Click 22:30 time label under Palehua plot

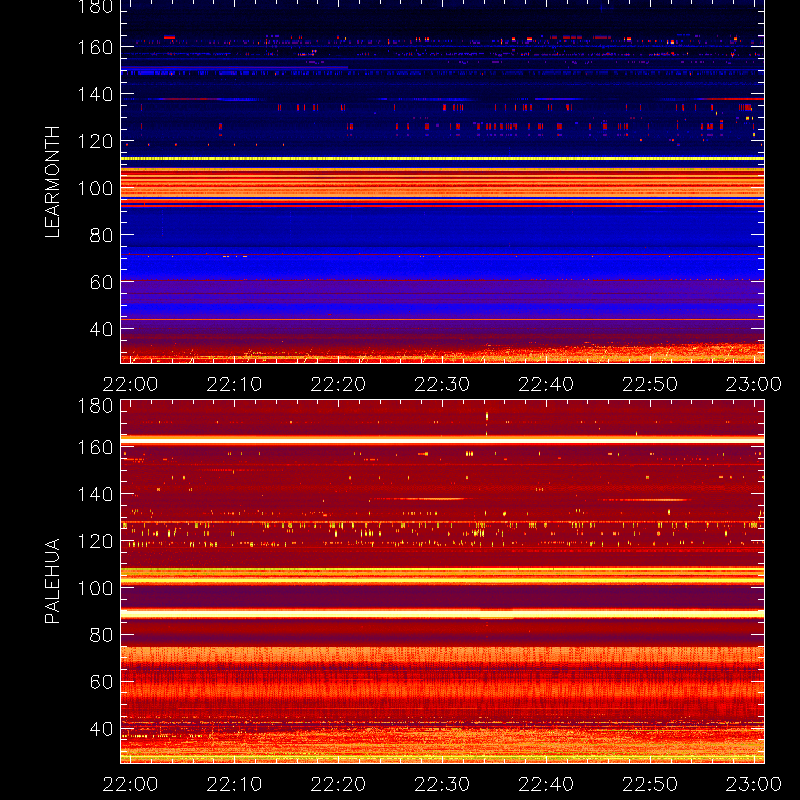coord(442,784)
